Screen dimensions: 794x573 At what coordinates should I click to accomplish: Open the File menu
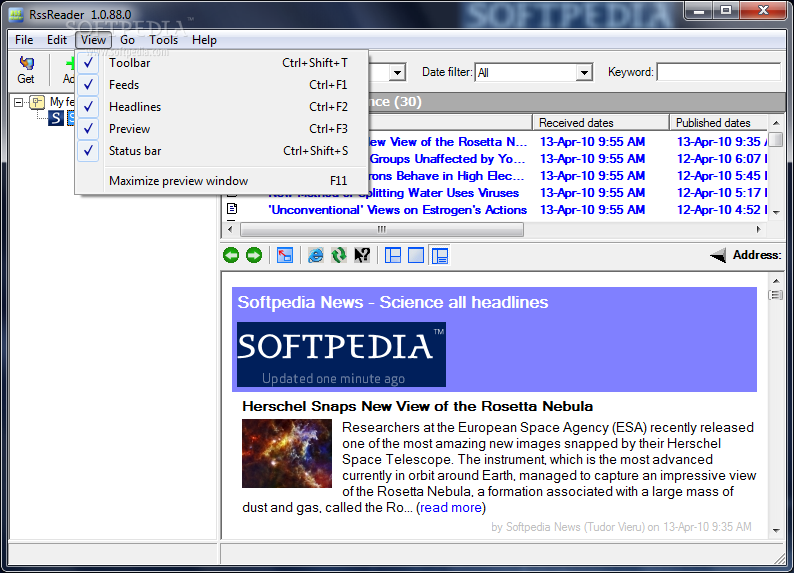[24, 40]
